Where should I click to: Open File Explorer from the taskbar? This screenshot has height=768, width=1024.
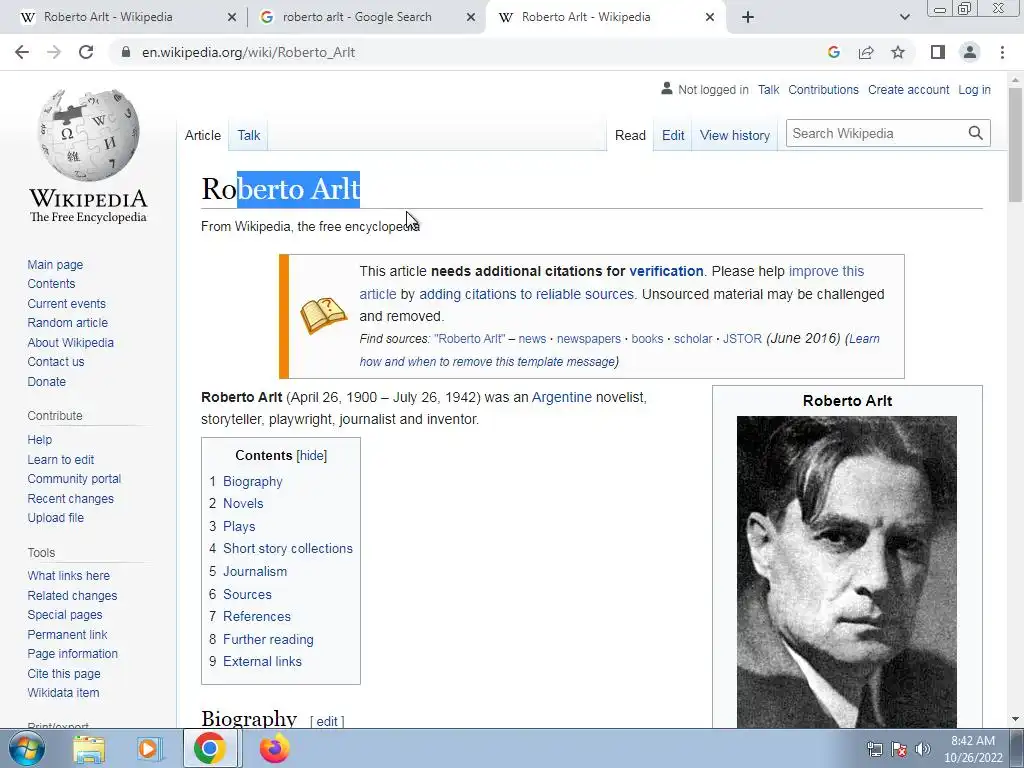tap(89, 748)
